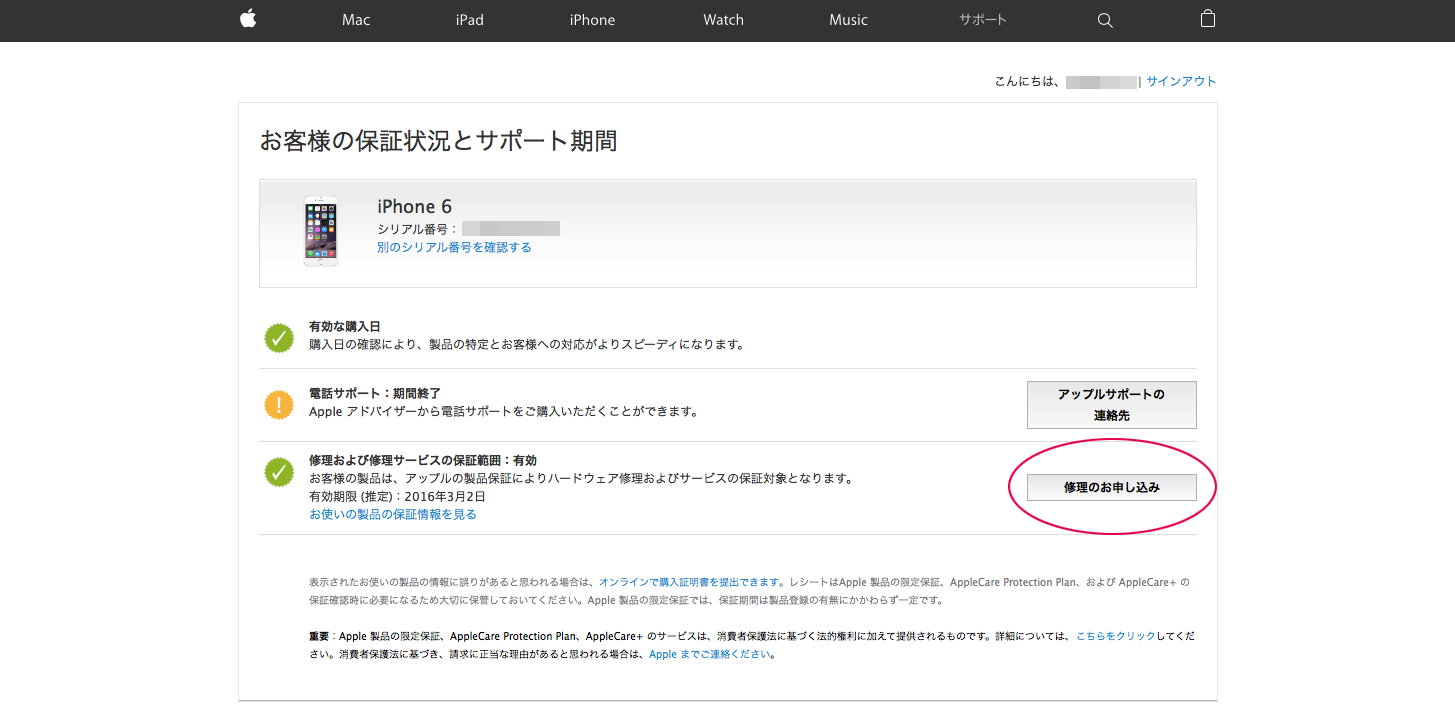Open the shopping bag icon

(x=1208, y=19)
